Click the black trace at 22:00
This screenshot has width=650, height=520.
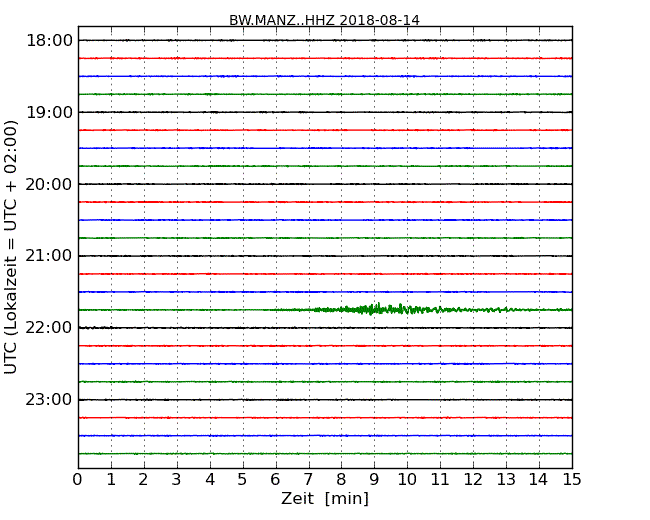(325, 328)
